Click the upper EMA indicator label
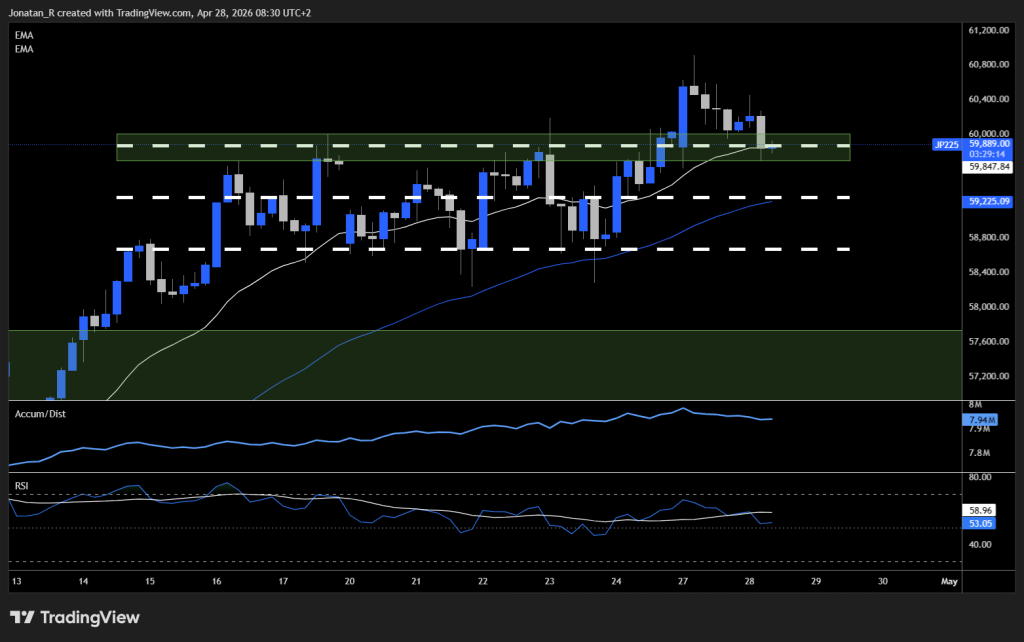The image size is (1024, 642). coord(23,35)
